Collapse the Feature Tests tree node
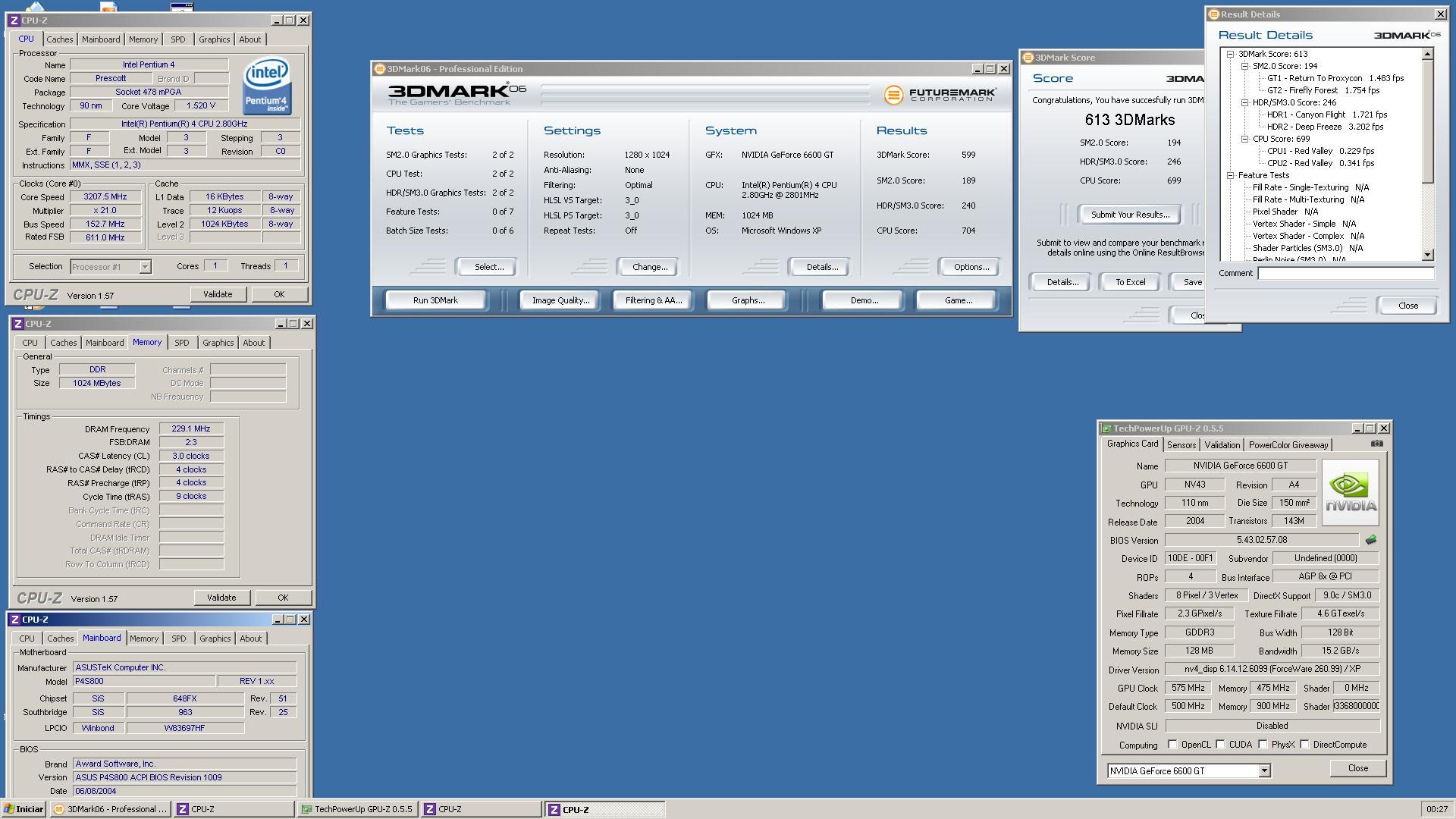The width and height of the screenshot is (1456, 819). pos(1231,175)
